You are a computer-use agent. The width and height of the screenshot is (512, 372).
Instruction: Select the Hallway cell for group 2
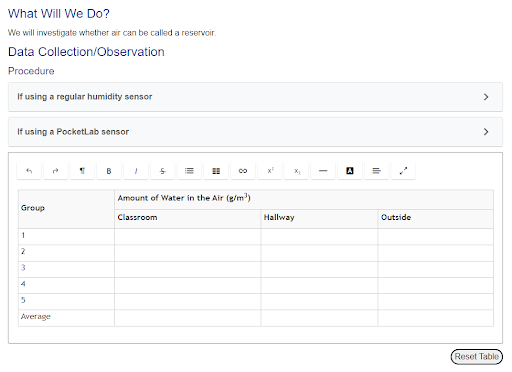click(319, 253)
